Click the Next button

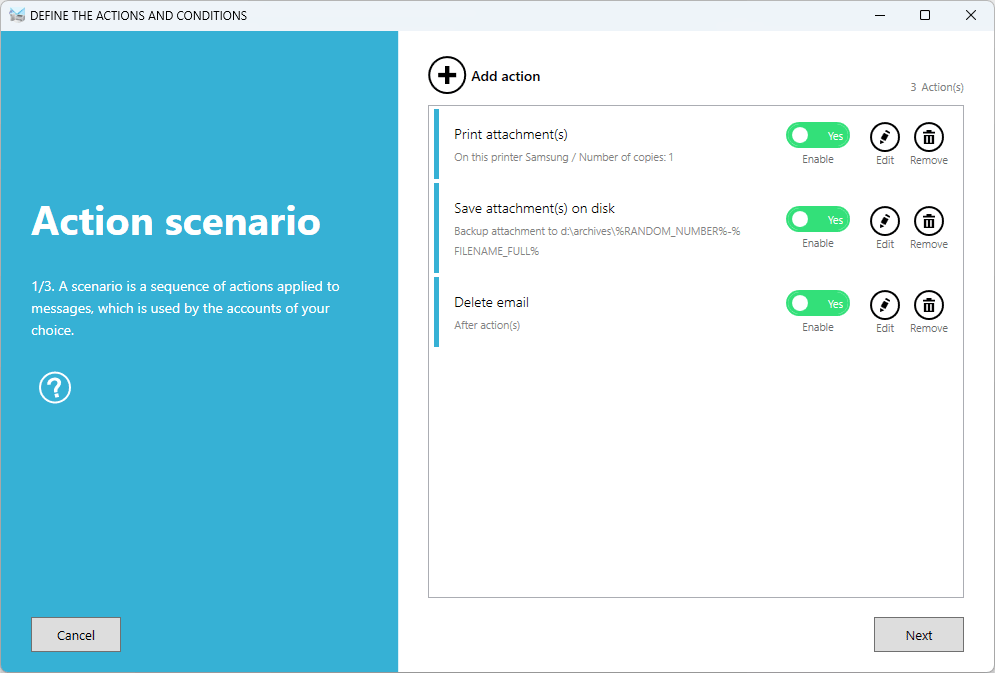click(x=918, y=635)
